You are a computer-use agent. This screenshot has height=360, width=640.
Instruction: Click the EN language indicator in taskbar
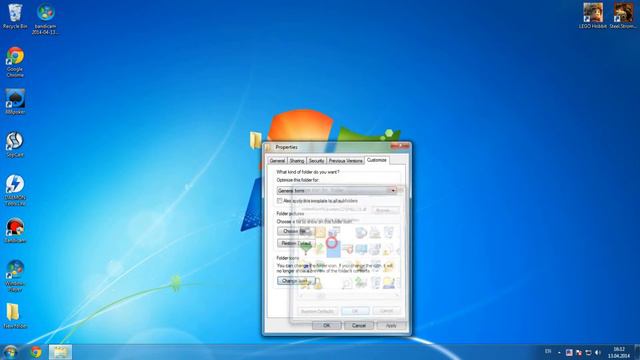click(548, 352)
